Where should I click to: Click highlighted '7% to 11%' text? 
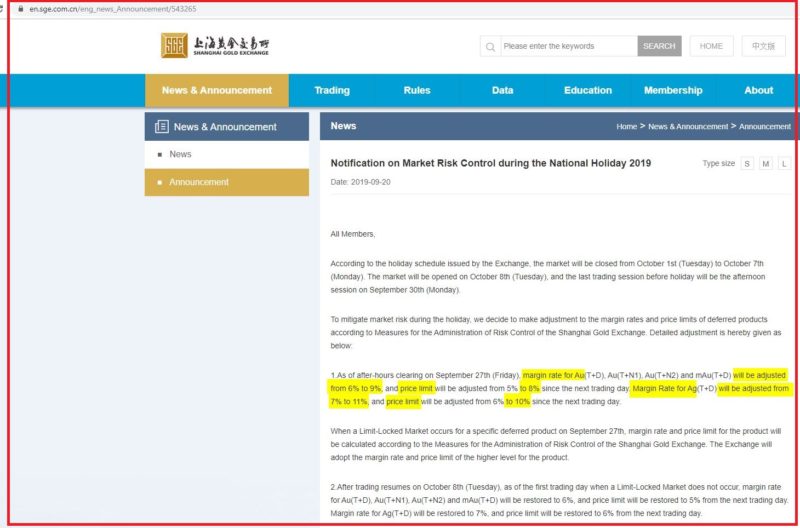[x=348, y=401]
